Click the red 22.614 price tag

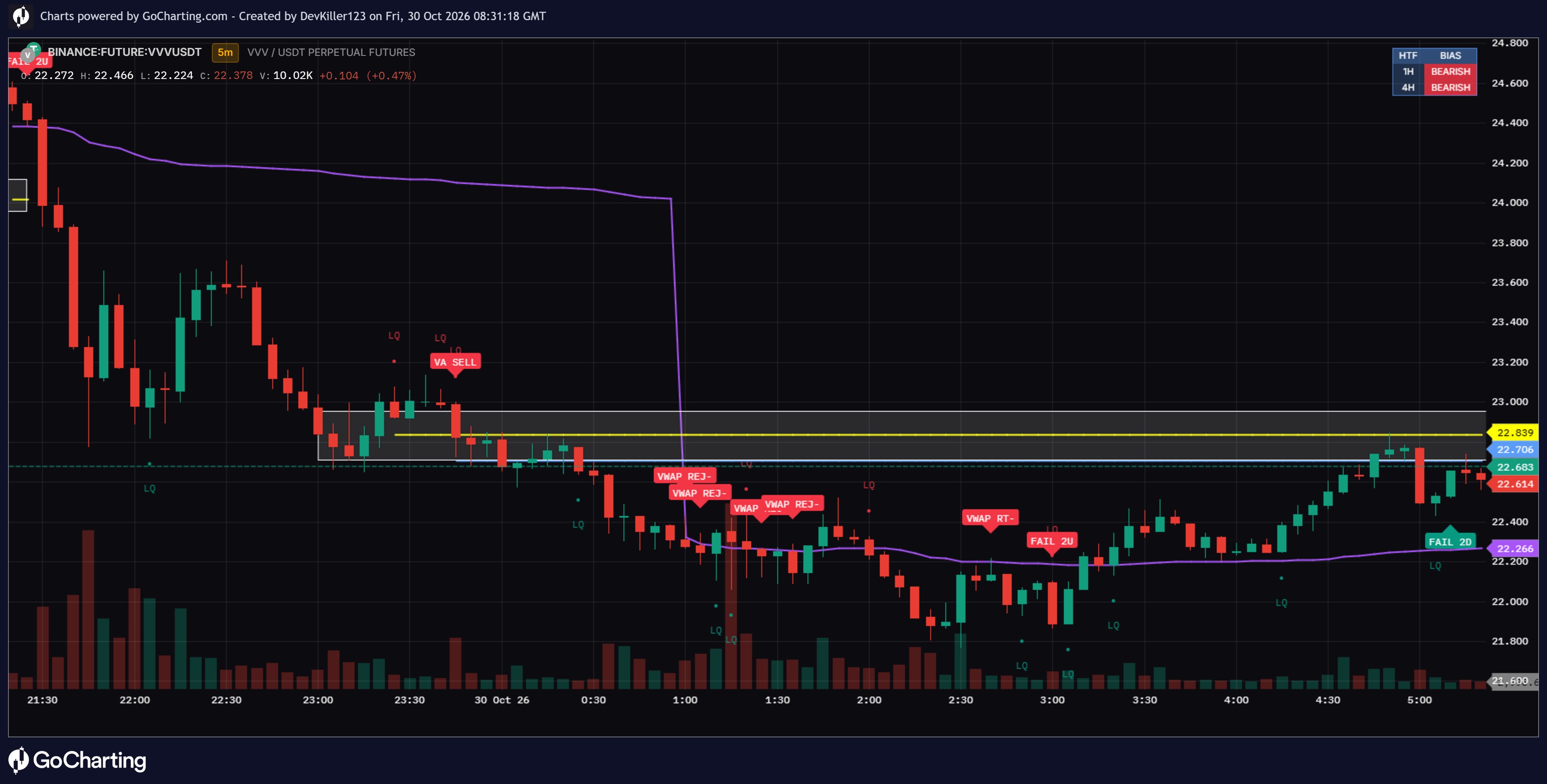(1514, 484)
